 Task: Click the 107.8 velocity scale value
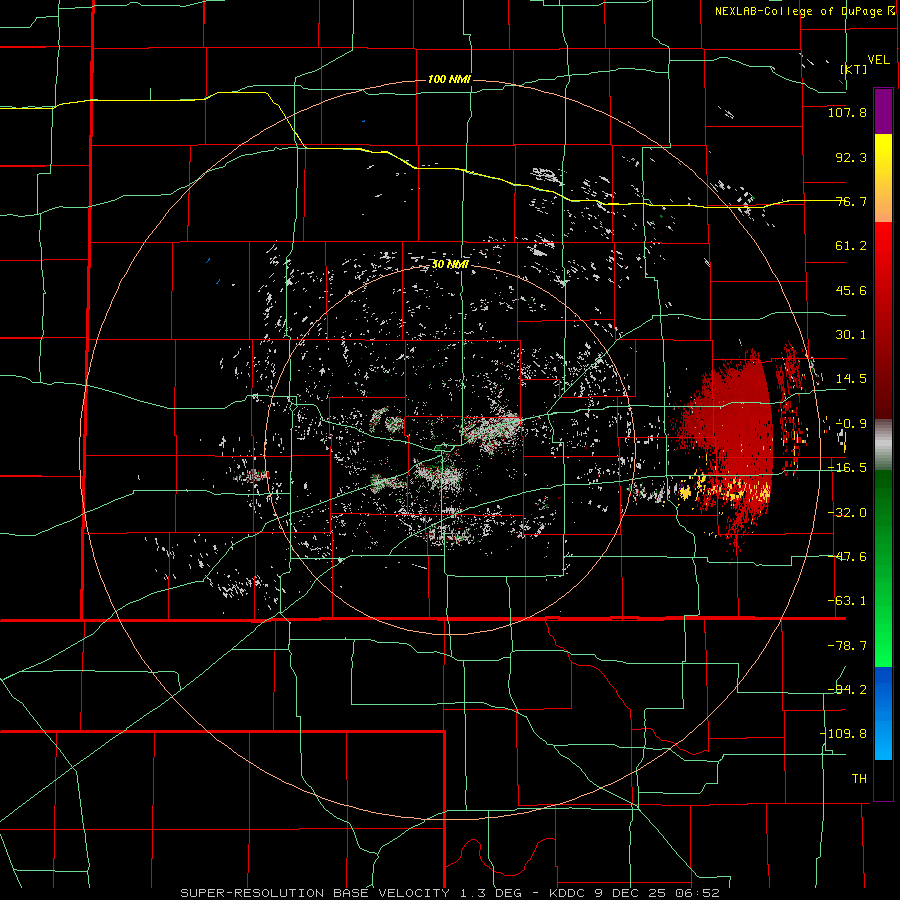click(x=847, y=112)
